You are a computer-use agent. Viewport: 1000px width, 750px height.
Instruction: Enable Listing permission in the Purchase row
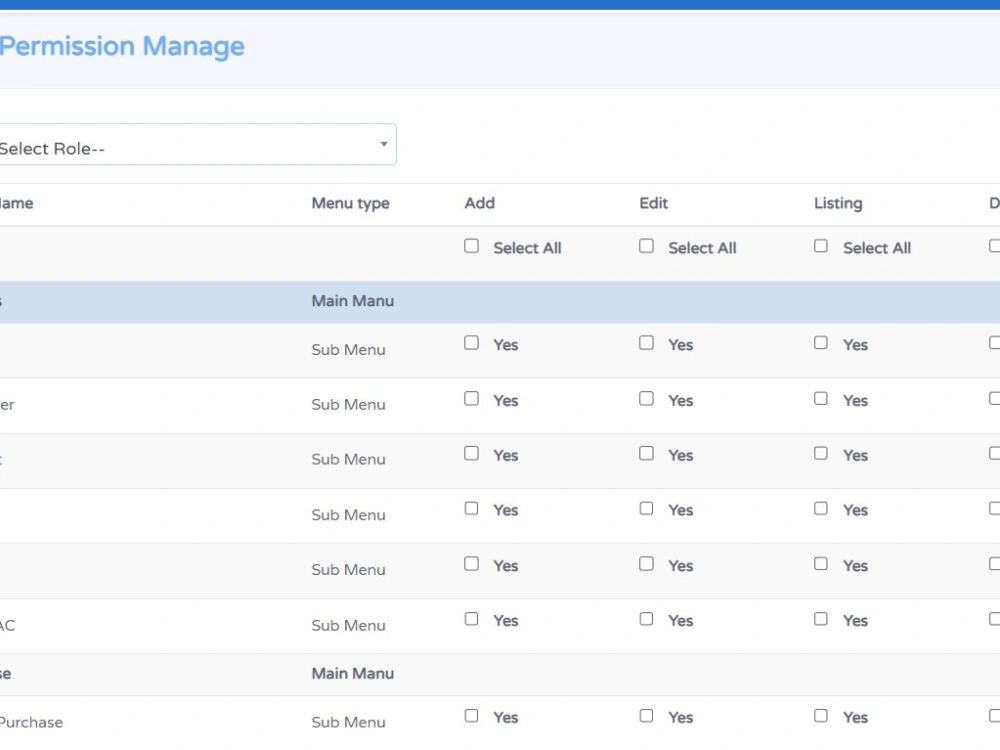click(821, 716)
